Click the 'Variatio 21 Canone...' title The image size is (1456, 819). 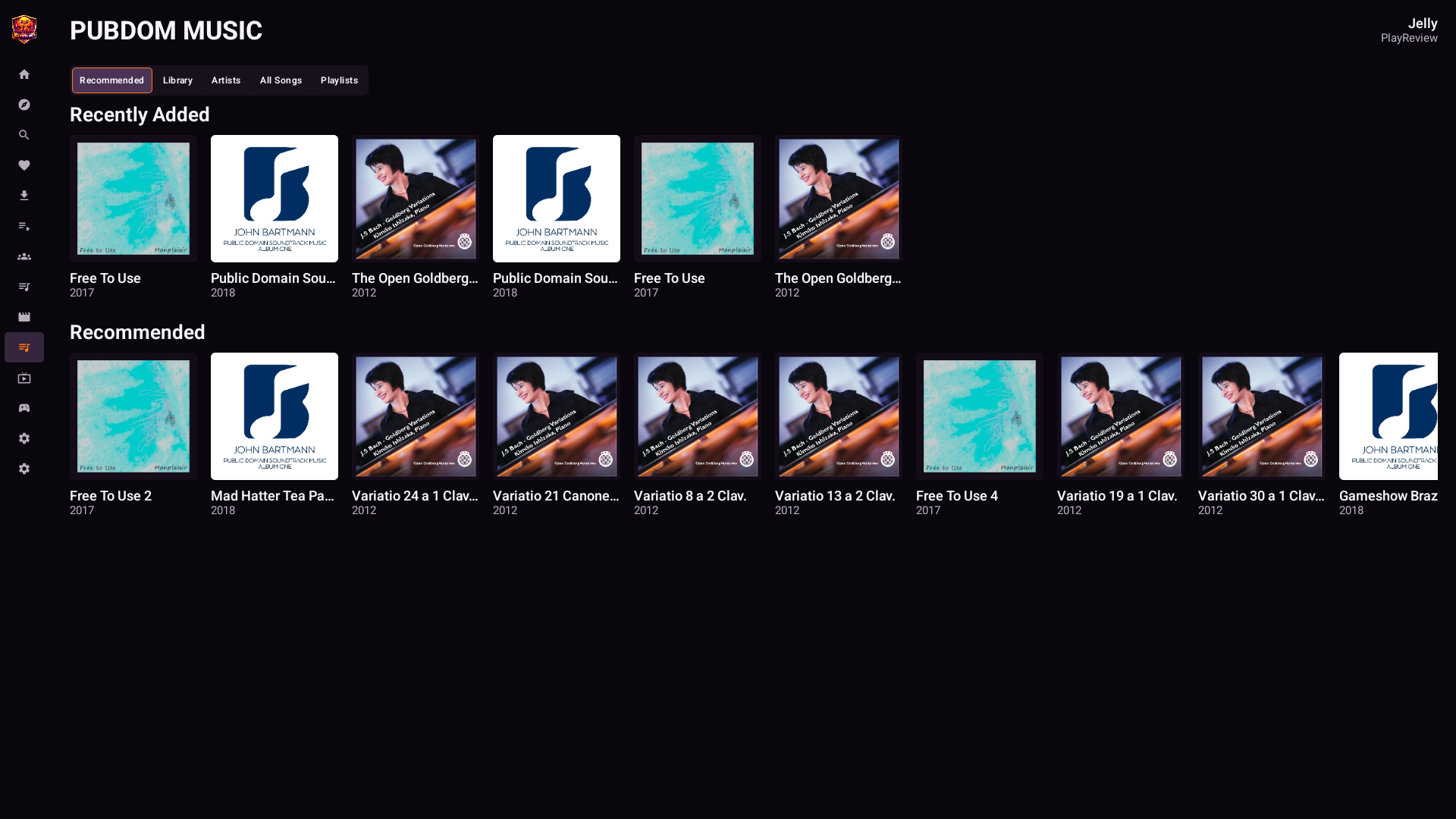click(x=556, y=496)
